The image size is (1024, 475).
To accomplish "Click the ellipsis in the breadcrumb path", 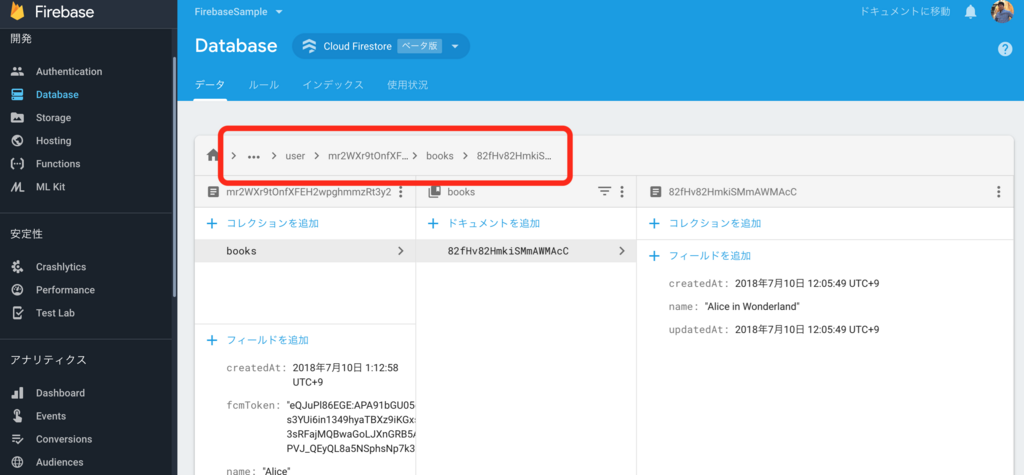I will [x=253, y=156].
